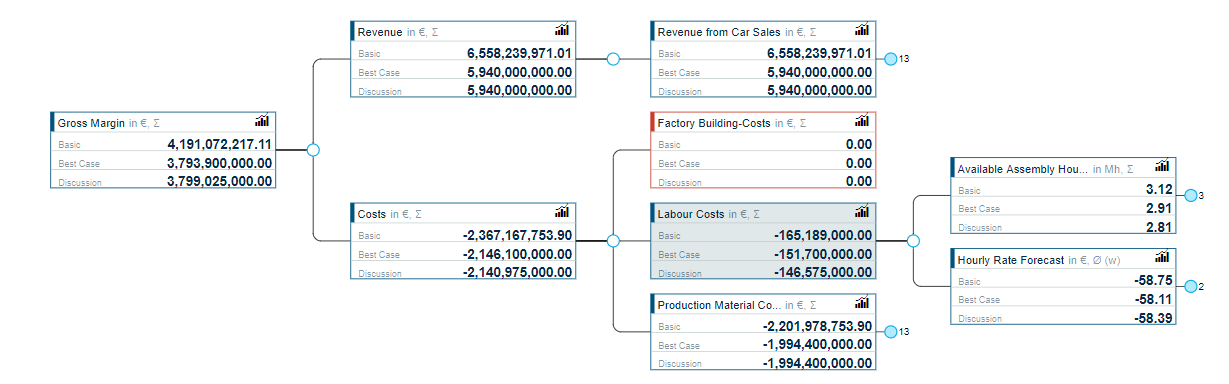Select the Labour Costs node title
The width and height of the screenshot is (1229, 384).
click(x=690, y=214)
